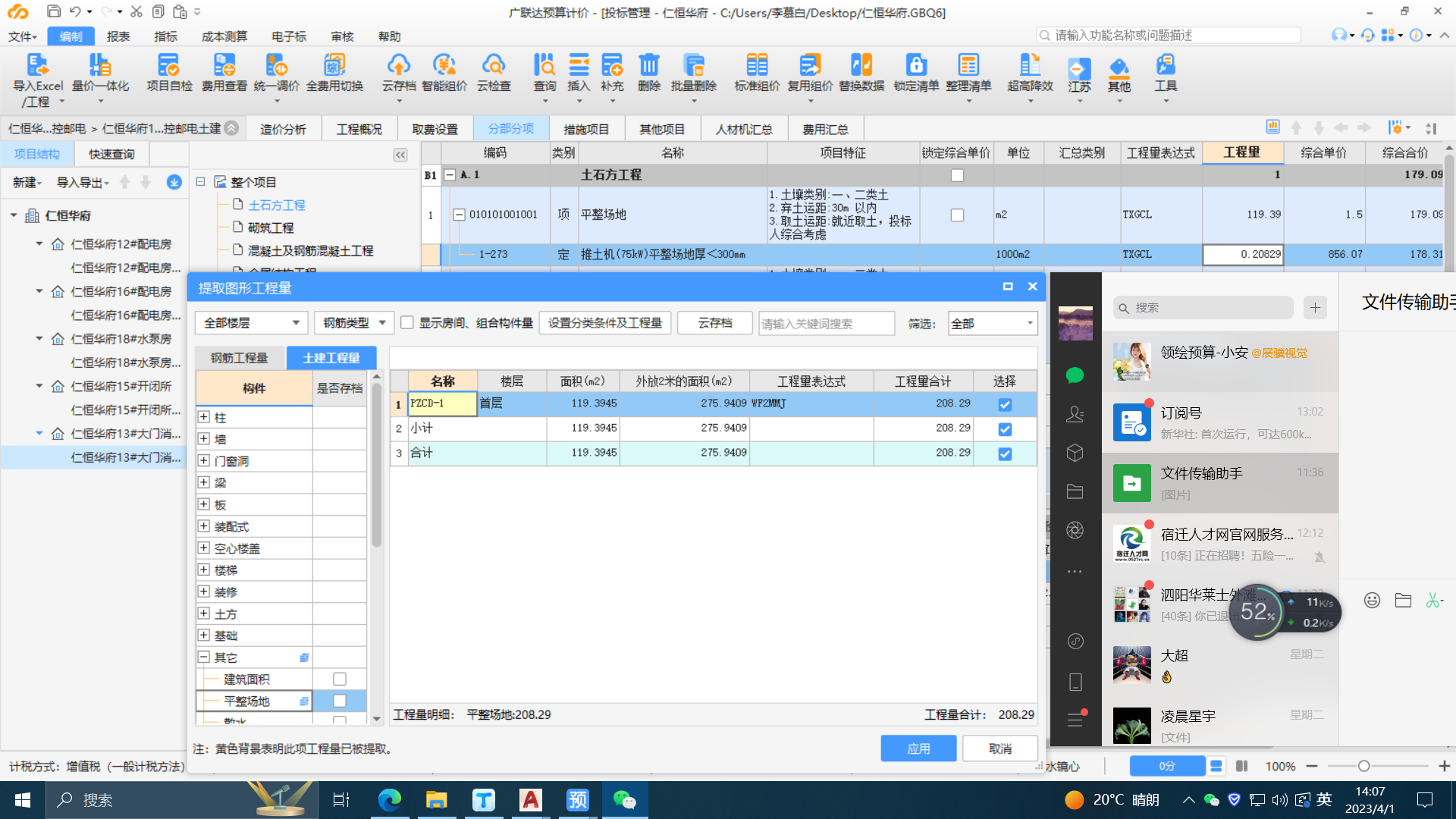Viewport: 1456px width, 819px height.
Task: Click the 锁定清单 lock icon
Action: tap(916, 74)
